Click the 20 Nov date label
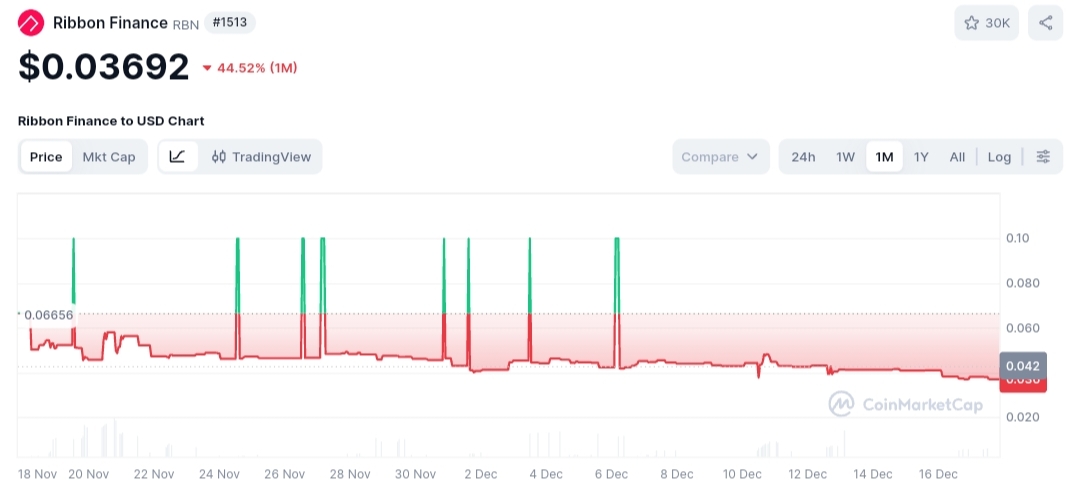Image resolution: width=1080 pixels, height=504 pixels. (89, 474)
